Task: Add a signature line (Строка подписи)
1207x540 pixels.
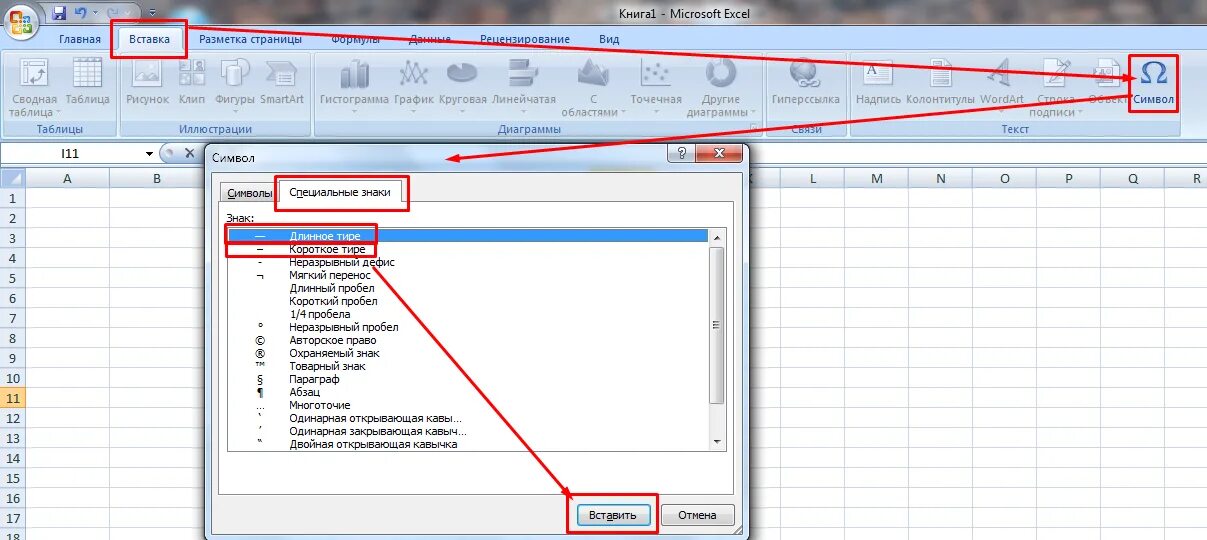Action: point(1056,90)
